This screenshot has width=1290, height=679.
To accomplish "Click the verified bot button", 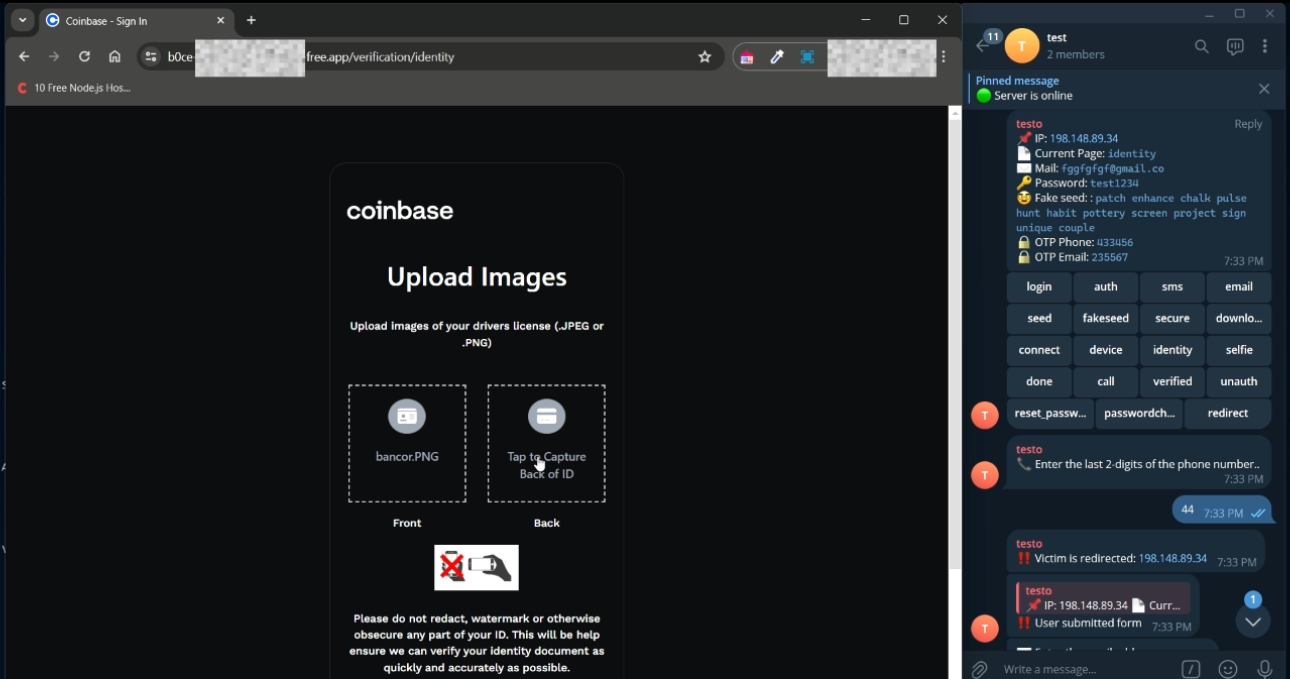I will [1172, 382].
